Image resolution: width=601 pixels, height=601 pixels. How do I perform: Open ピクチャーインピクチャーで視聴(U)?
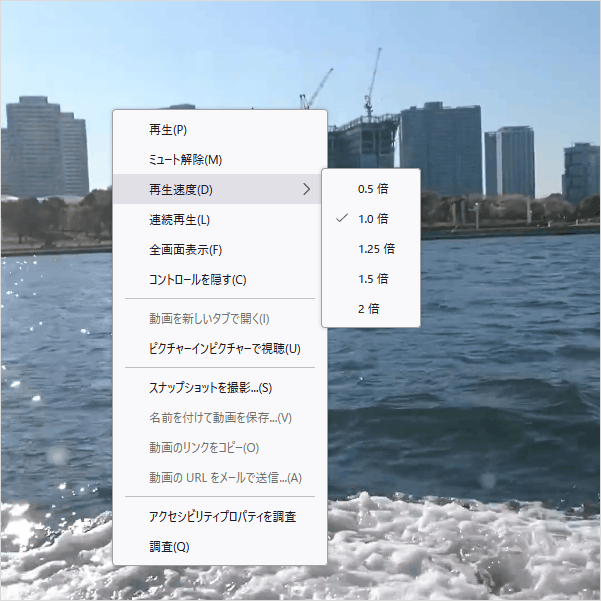(220, 348)
